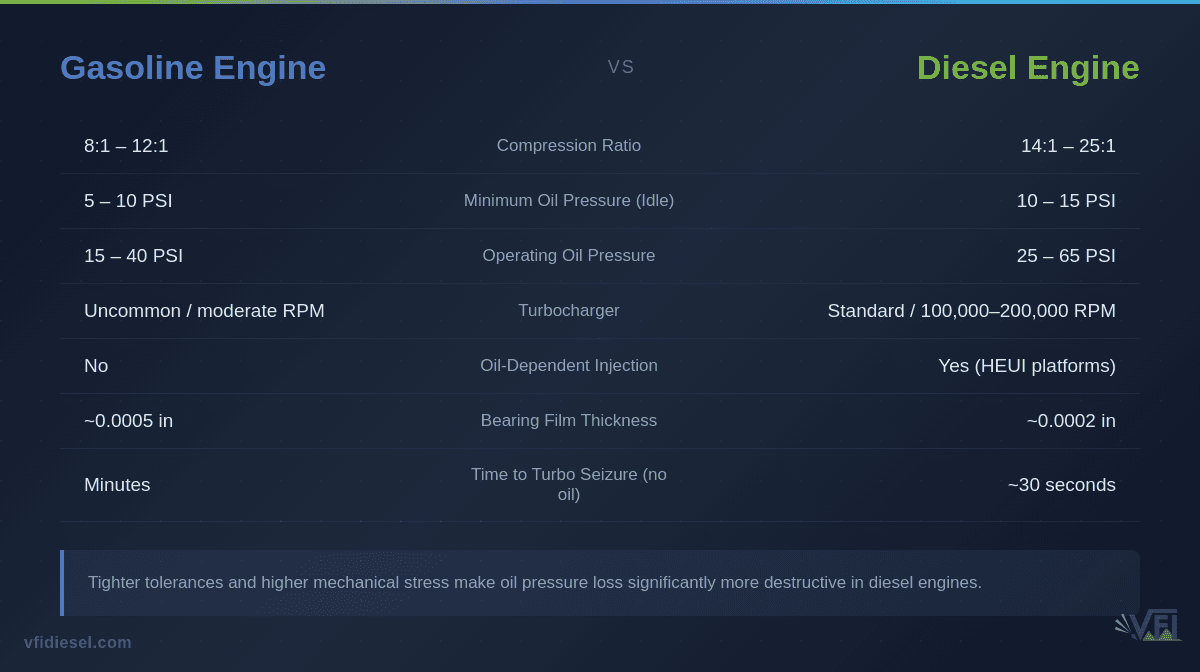The width and height of the screenshot is (1200, 672).
Task: Click the Oil-Dependent Injection label
Action: coord(569,365)
